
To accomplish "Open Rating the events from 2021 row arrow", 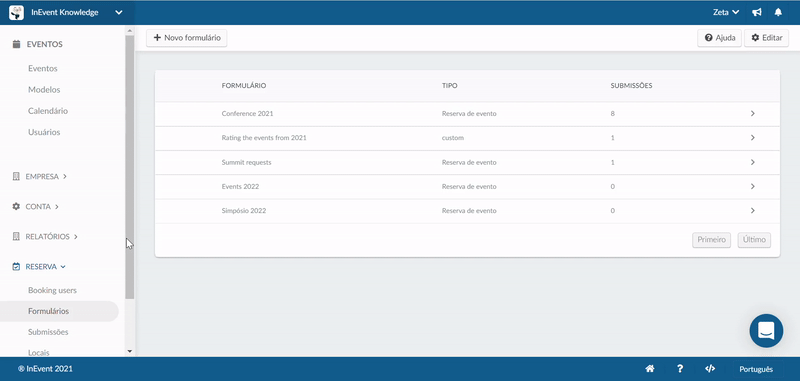I will [753, 138].
